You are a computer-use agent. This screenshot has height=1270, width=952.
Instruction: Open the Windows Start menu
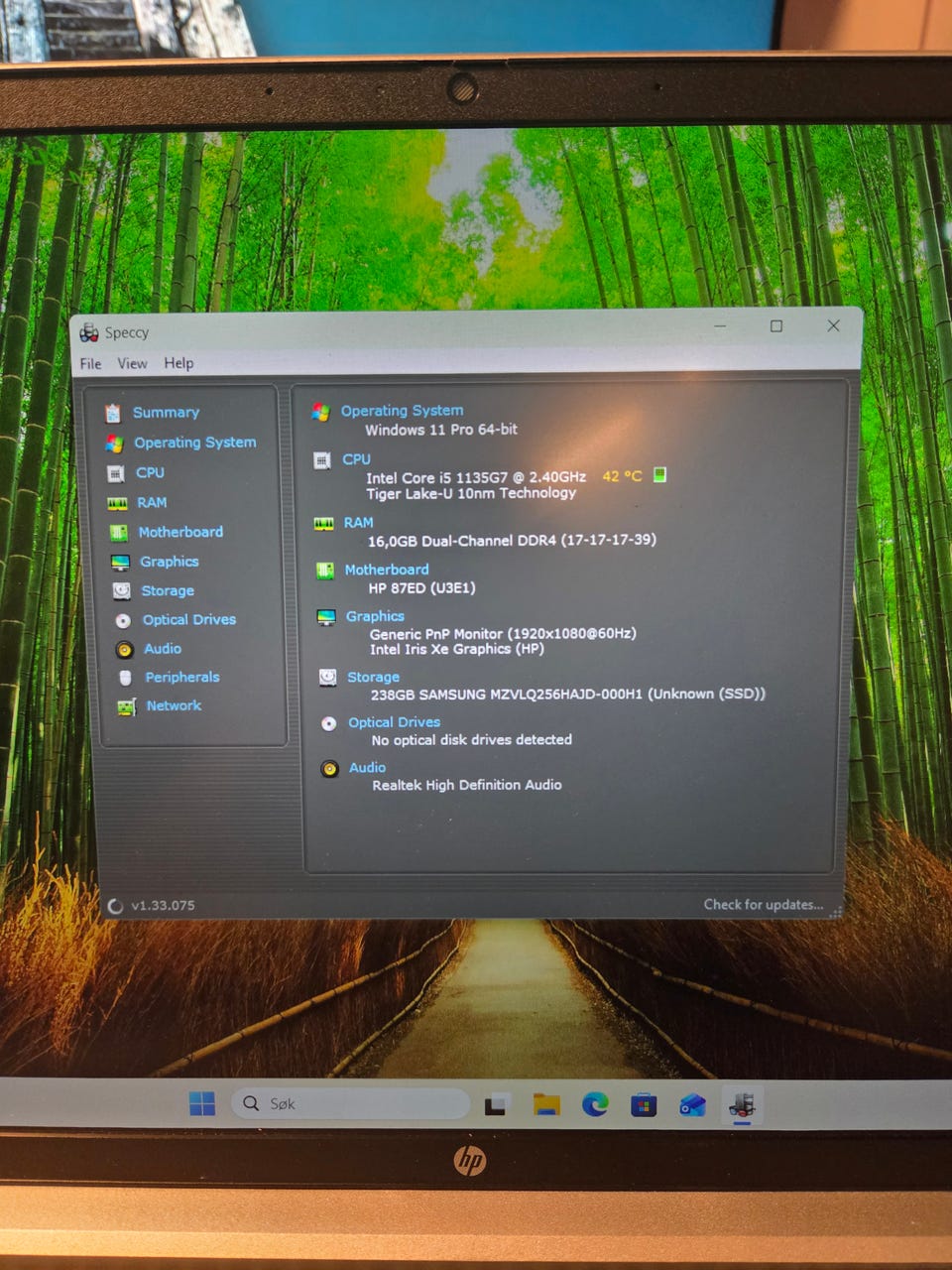tap(202, 1103)
